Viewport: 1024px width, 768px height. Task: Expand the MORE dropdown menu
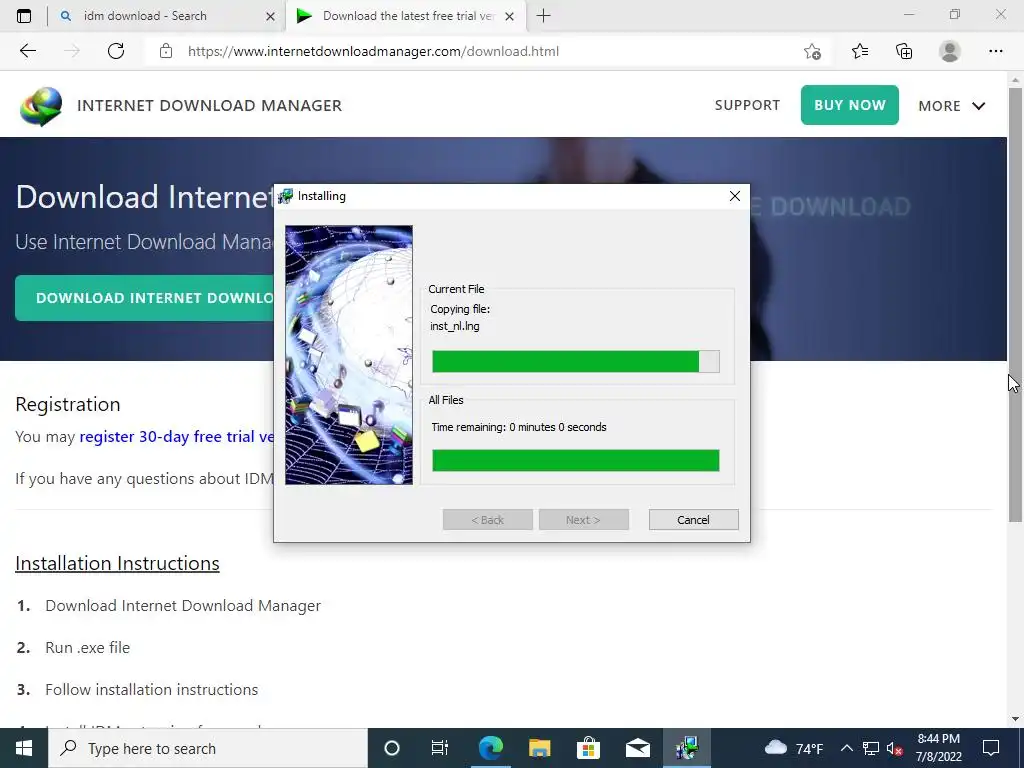[x=952, y=106]
